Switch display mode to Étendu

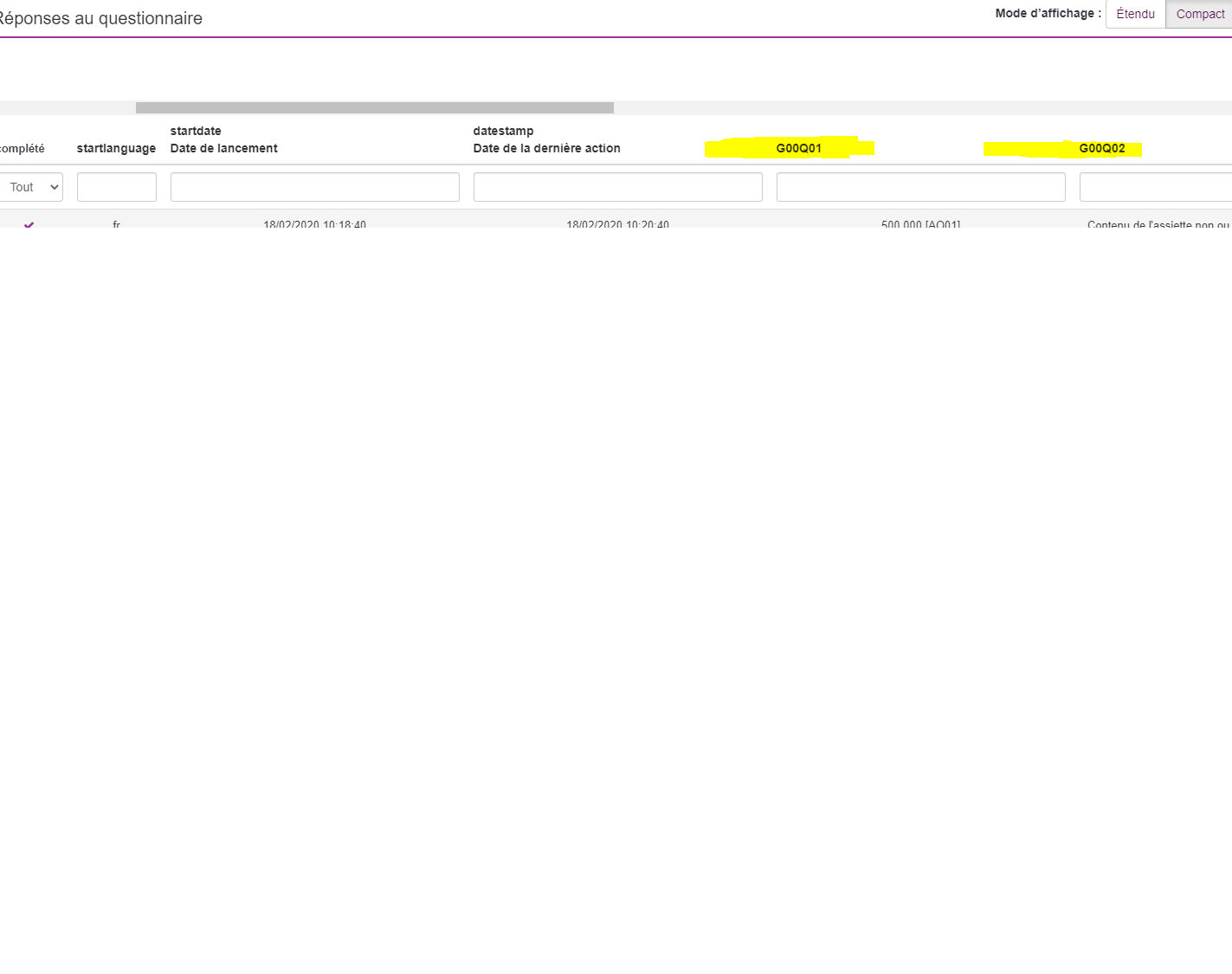1135,14
